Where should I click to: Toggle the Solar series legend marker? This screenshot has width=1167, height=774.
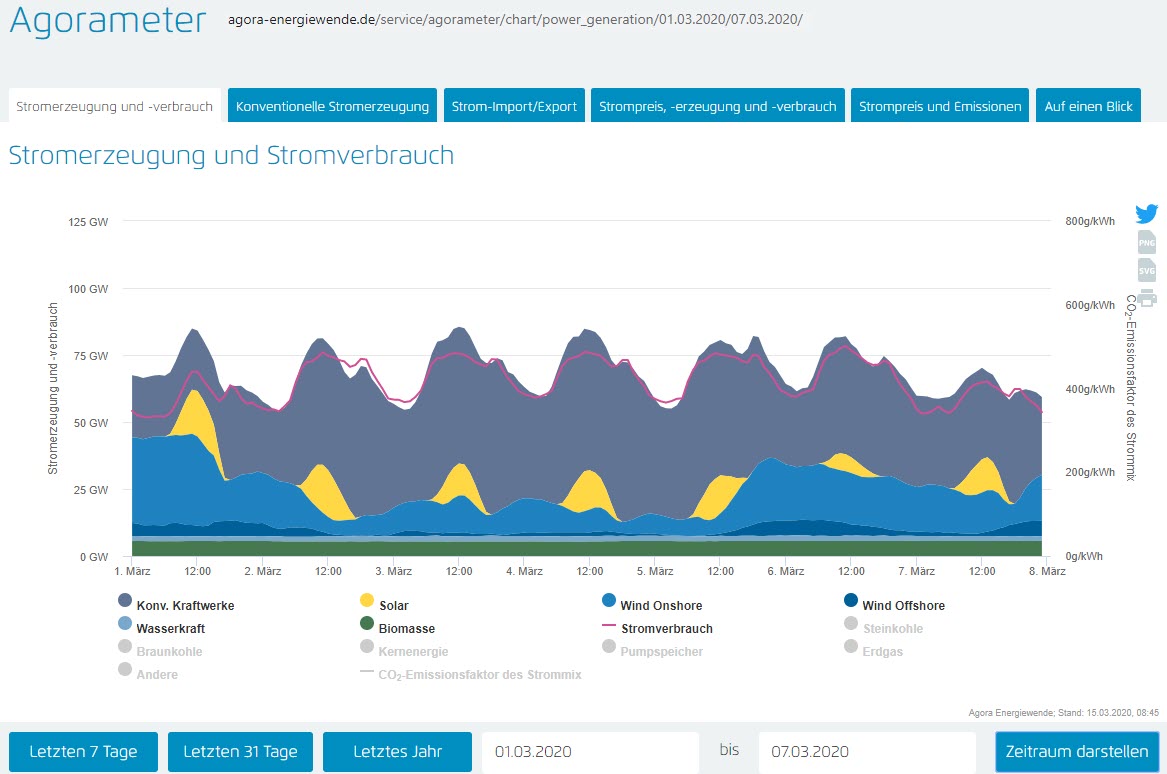[367, 601]
